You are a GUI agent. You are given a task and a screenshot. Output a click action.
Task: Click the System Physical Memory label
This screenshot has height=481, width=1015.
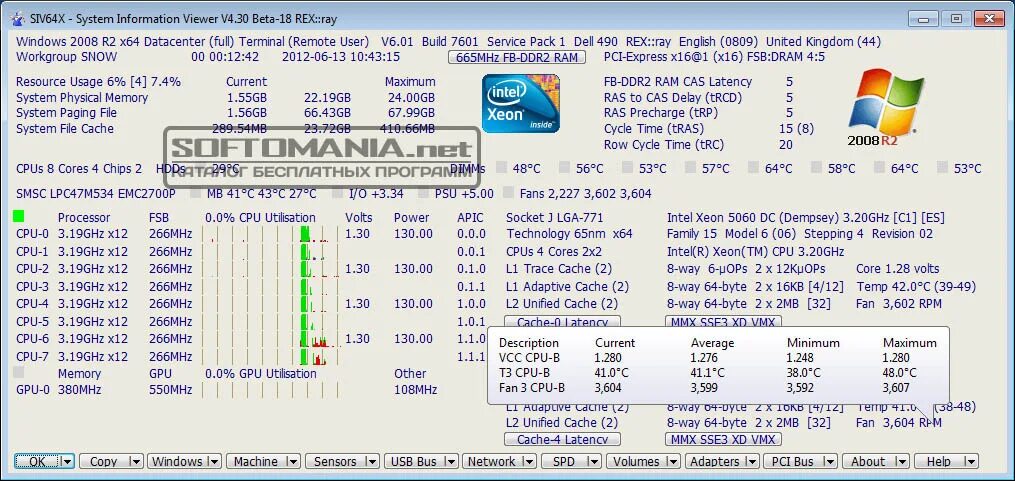pyautogui.click(x=82, y=98)
